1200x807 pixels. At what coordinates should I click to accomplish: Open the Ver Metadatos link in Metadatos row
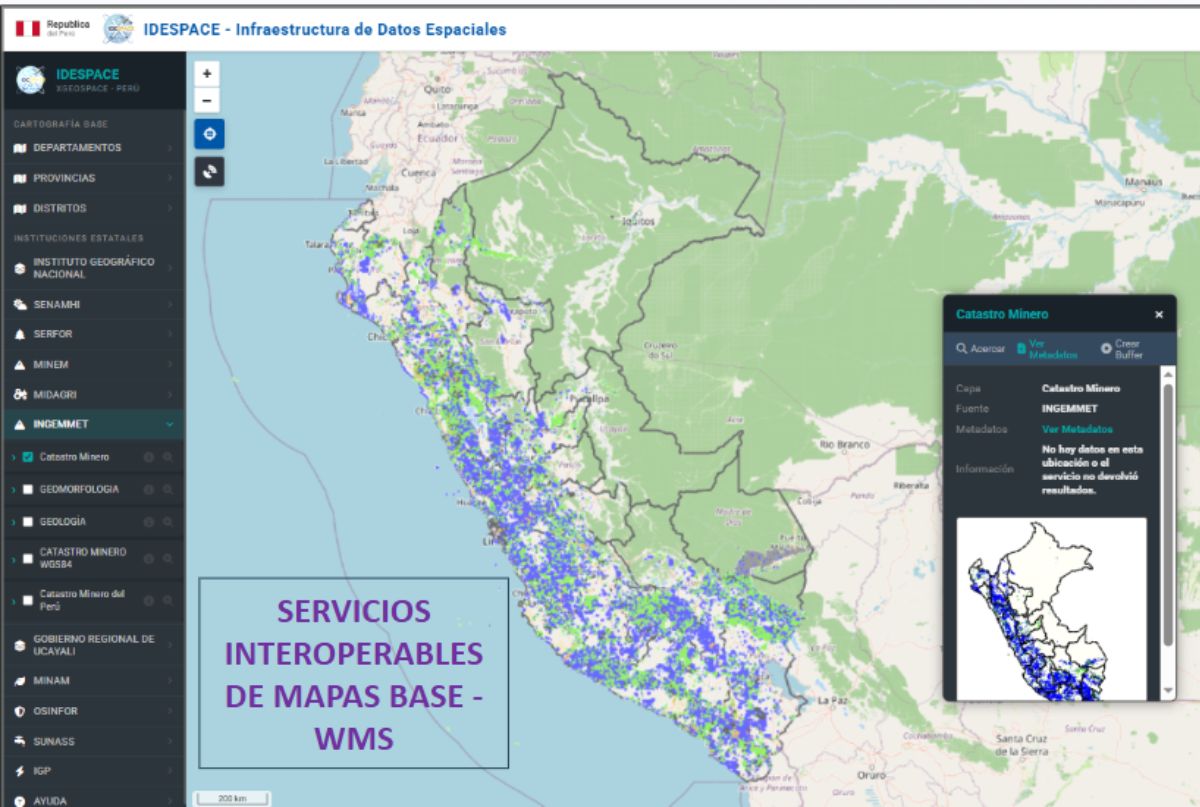pos(1078,429)
